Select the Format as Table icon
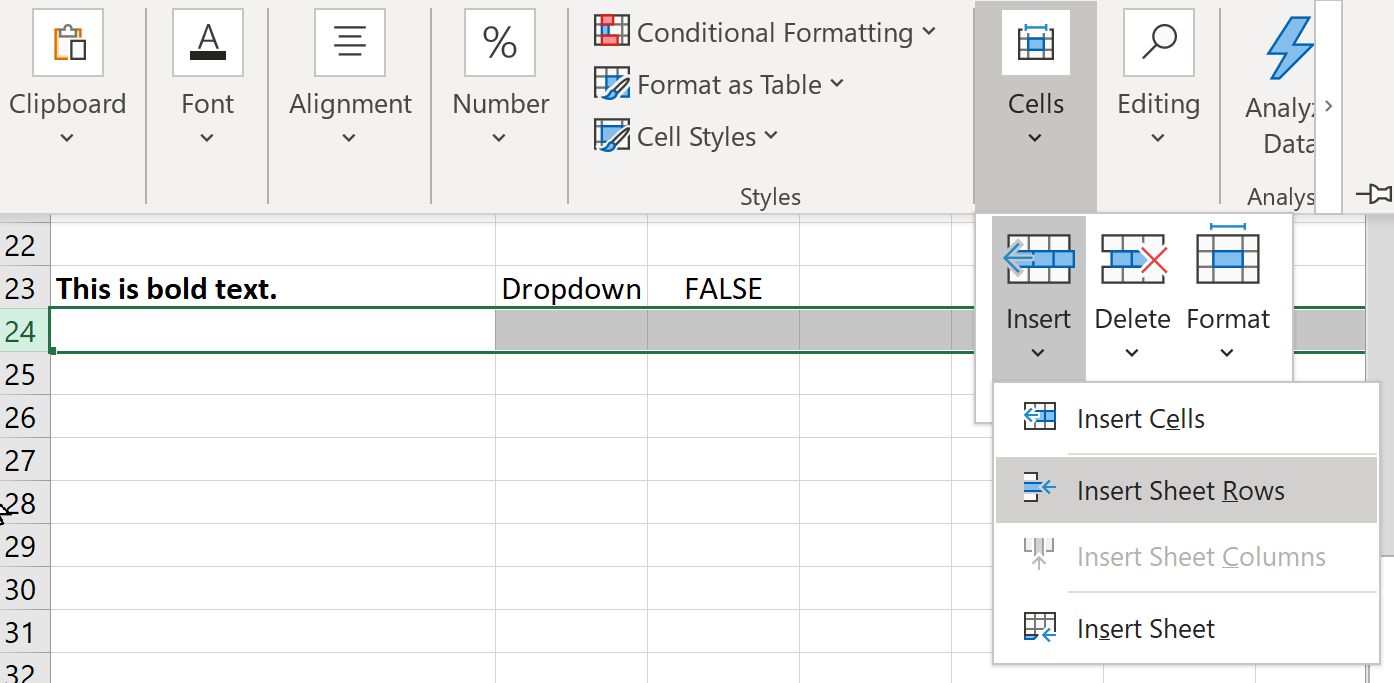The height and width of the screenshot is (683, 1394). (x=611, y=84)
